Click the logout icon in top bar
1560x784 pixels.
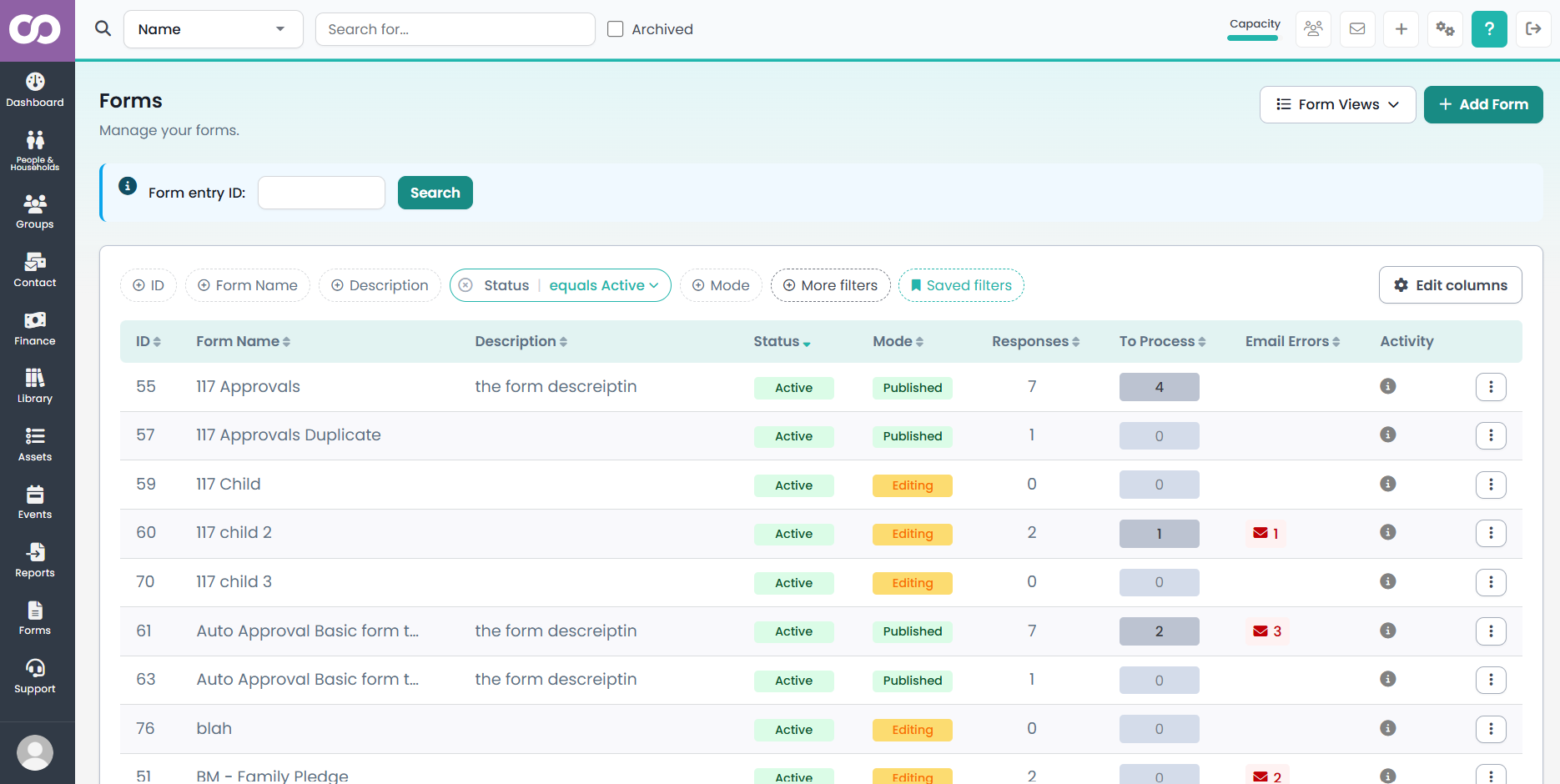1533,29
